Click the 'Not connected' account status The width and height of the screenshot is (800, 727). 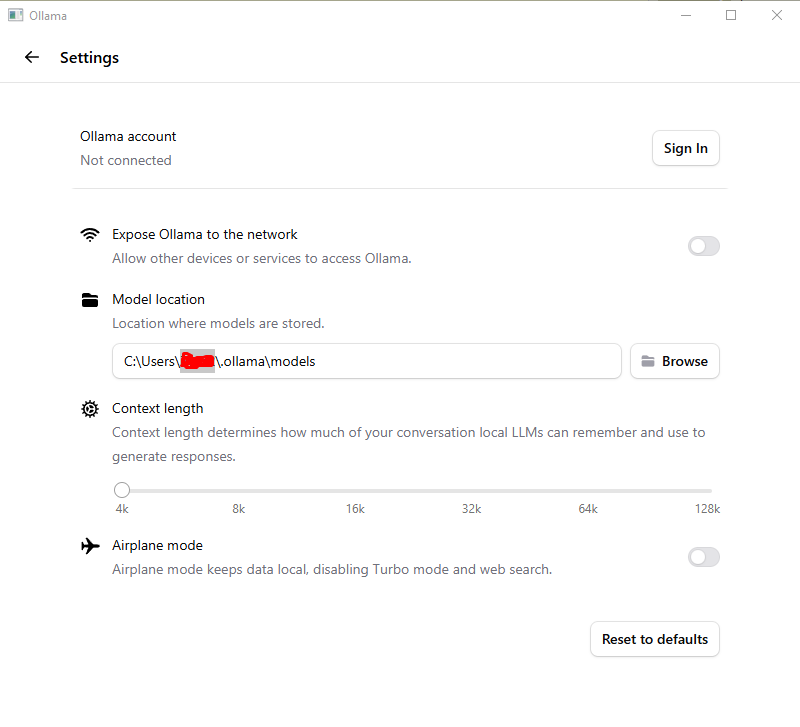tap(126, 160)
